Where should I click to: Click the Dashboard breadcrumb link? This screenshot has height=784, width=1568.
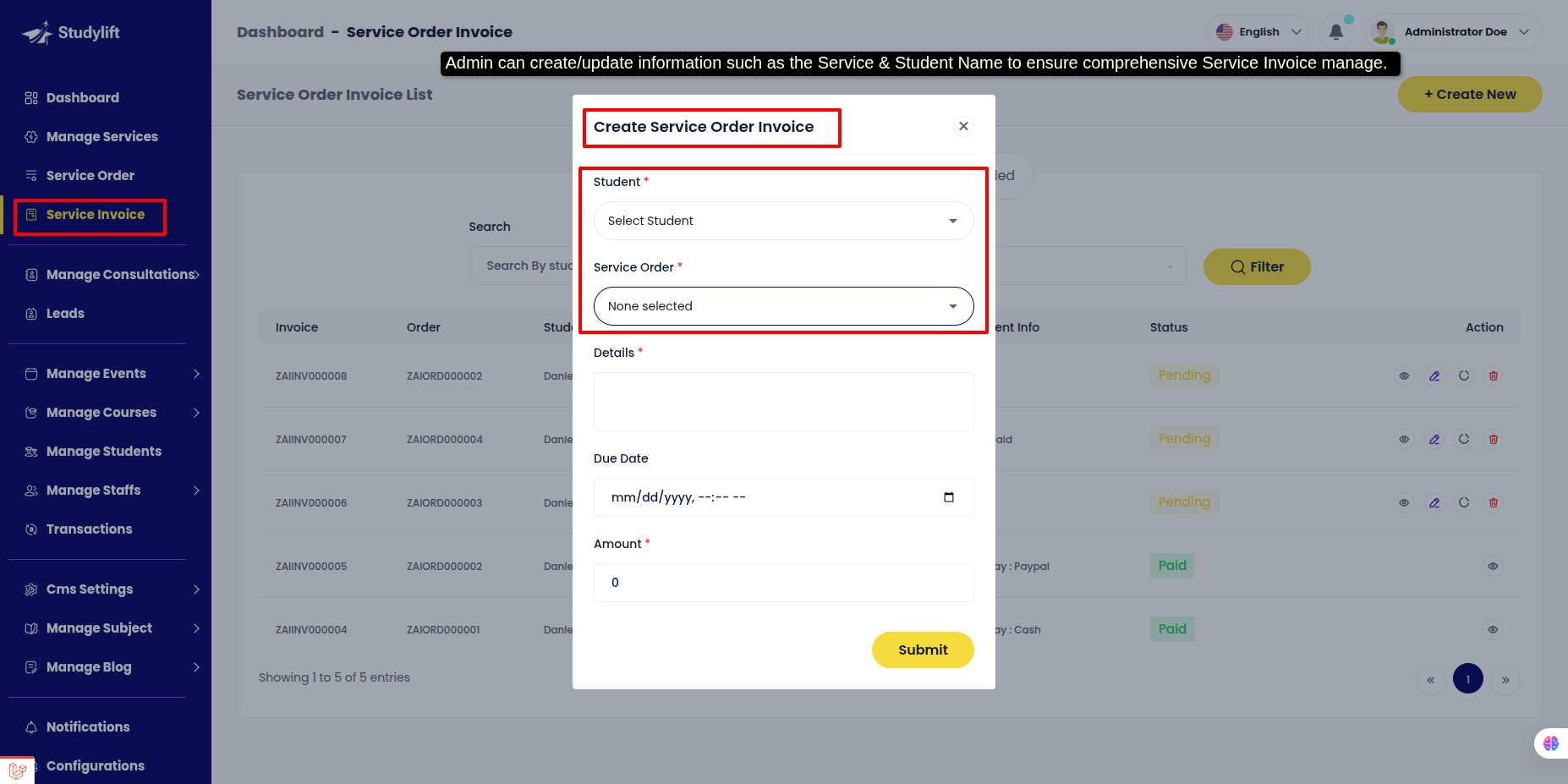coord(280,31)
